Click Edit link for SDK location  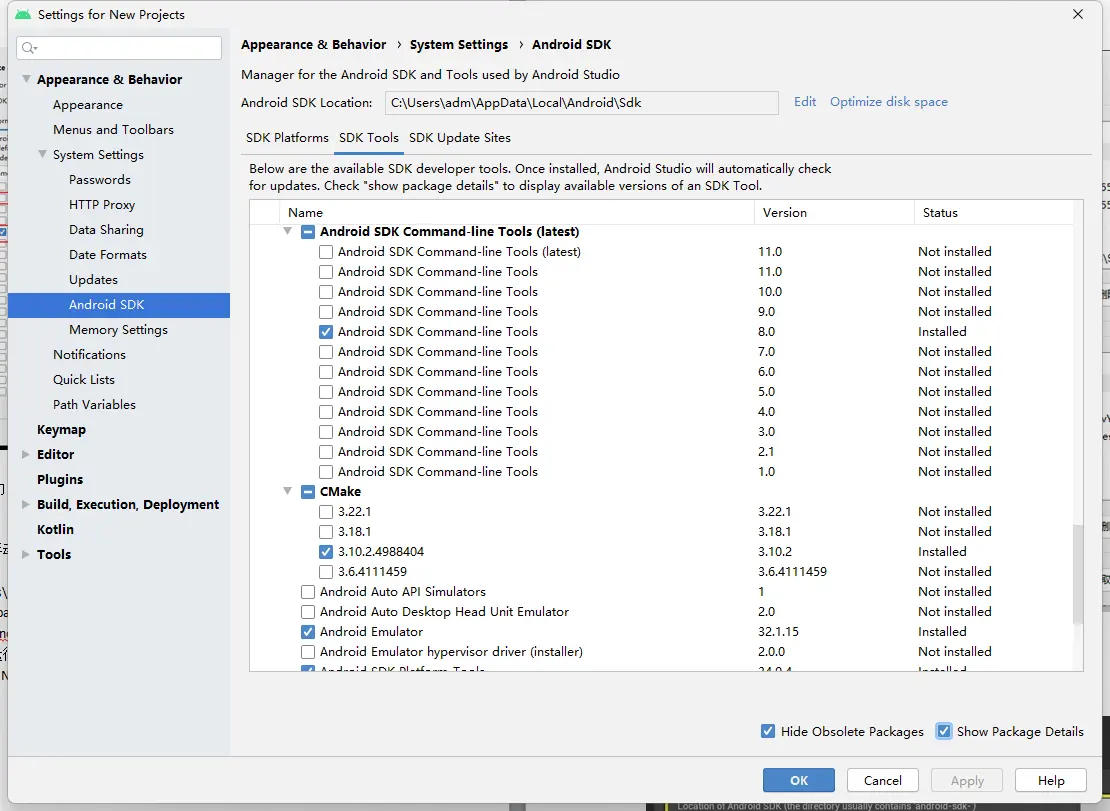click(x=805, y=102)
